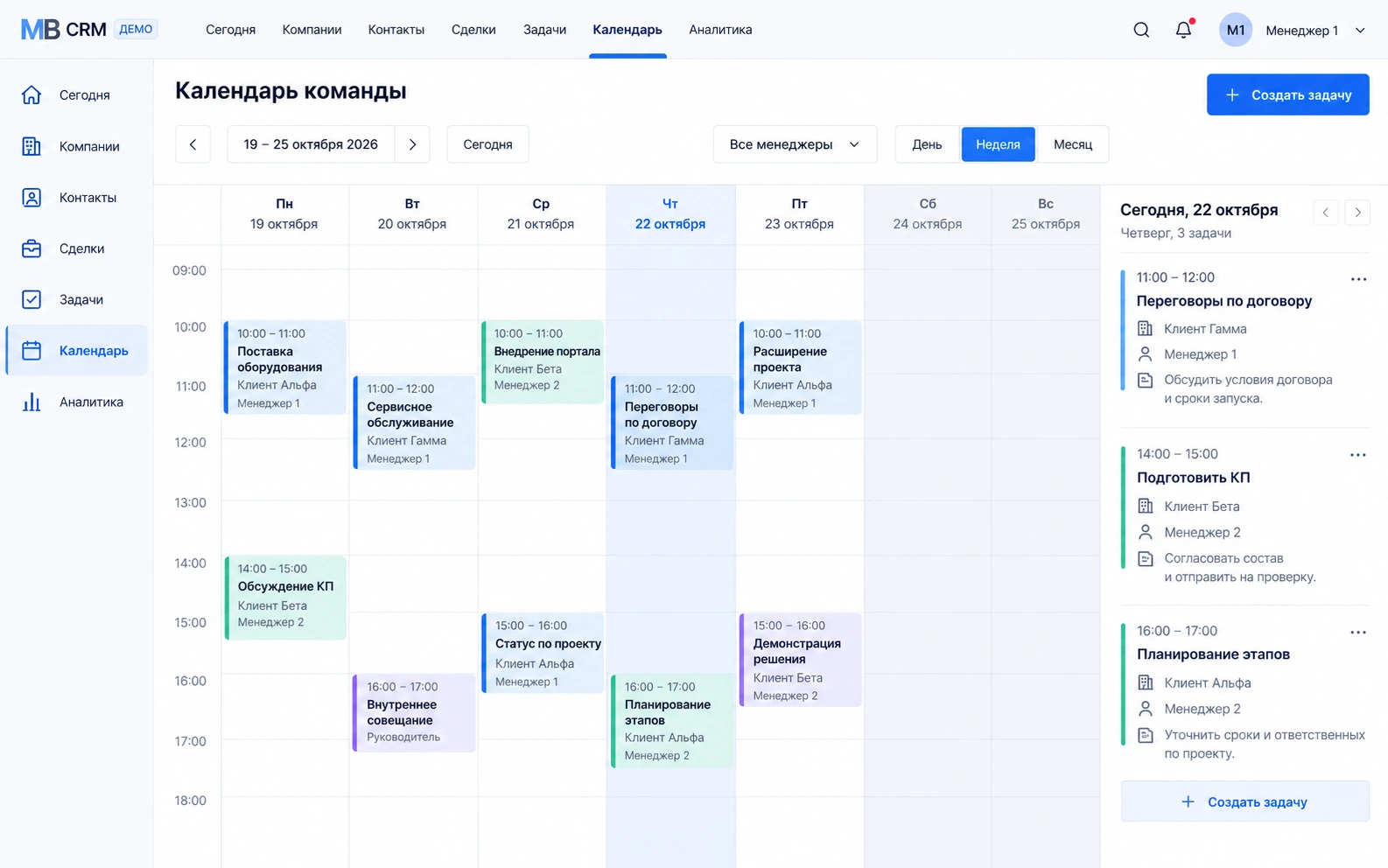The width and height of the screenshot is (1388, 868).
Task: Open the Внедрение портала event on Wednesday
Action: 543,362
